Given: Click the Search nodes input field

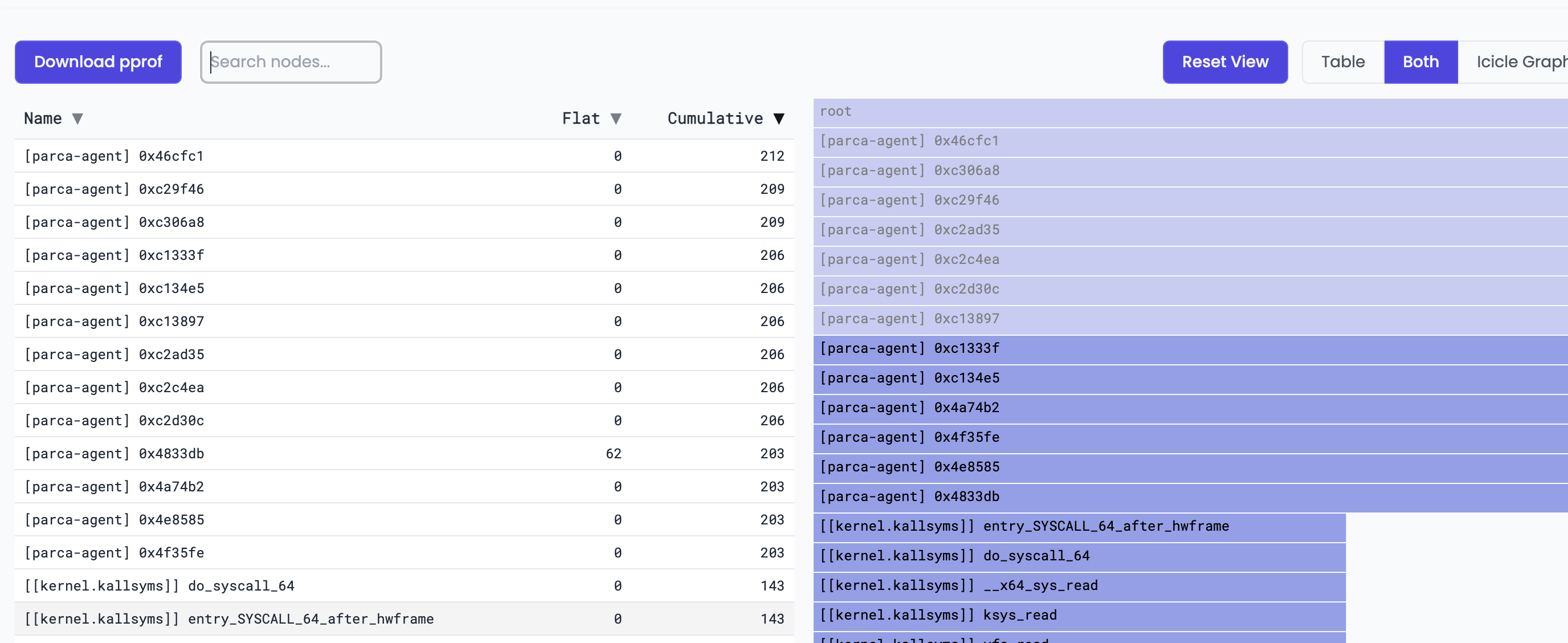Looking at the screenshot, I should (291, 62).
